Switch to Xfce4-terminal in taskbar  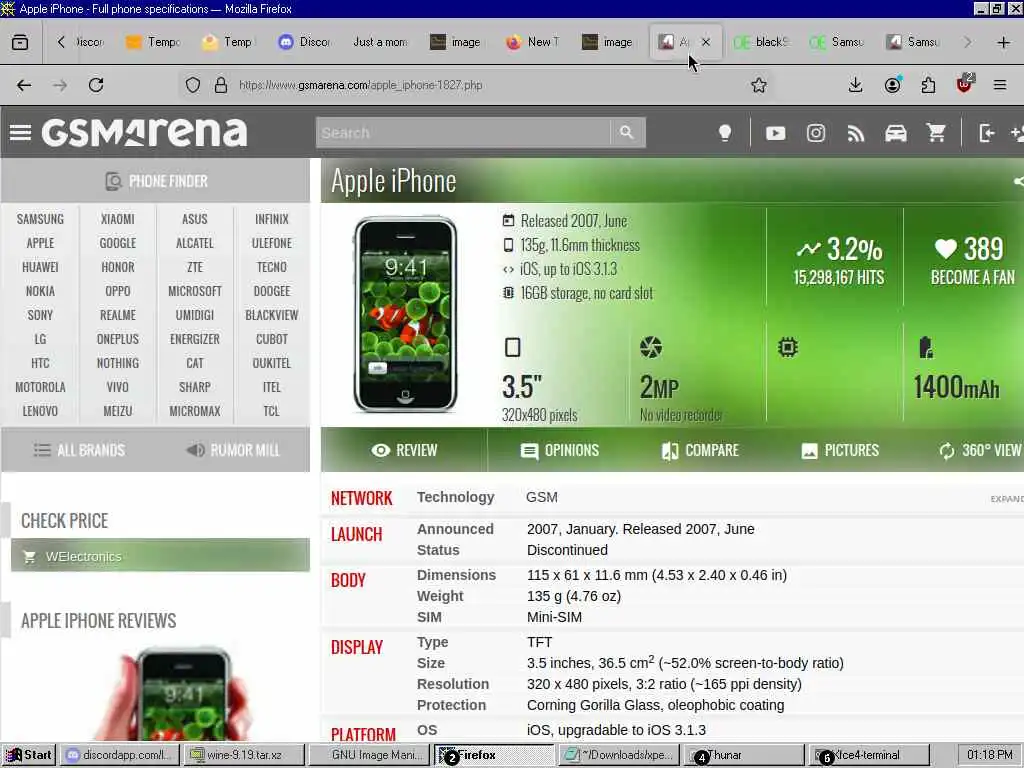click(x=868, y=755)
